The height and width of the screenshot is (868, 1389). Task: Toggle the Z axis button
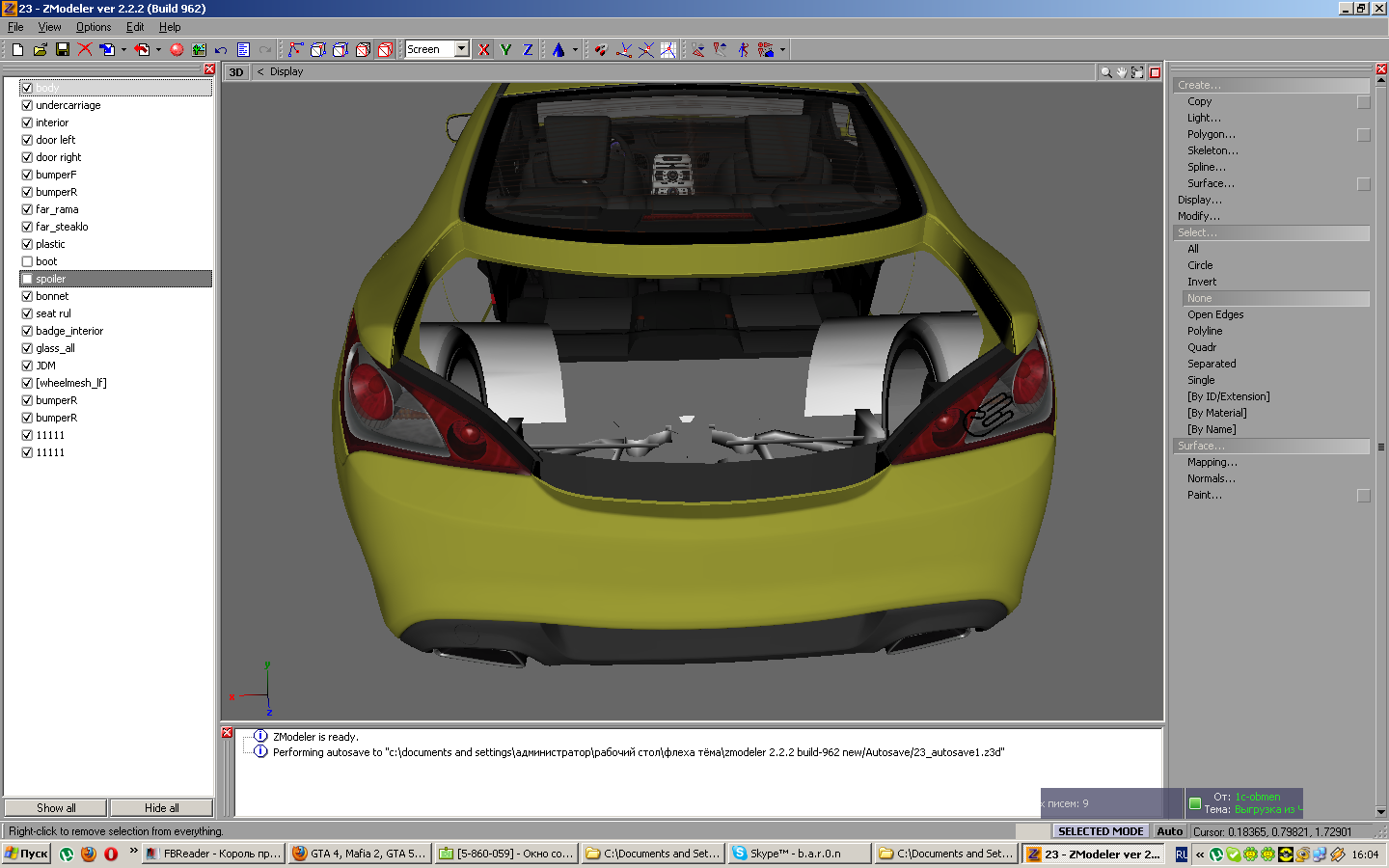point(528,49)
